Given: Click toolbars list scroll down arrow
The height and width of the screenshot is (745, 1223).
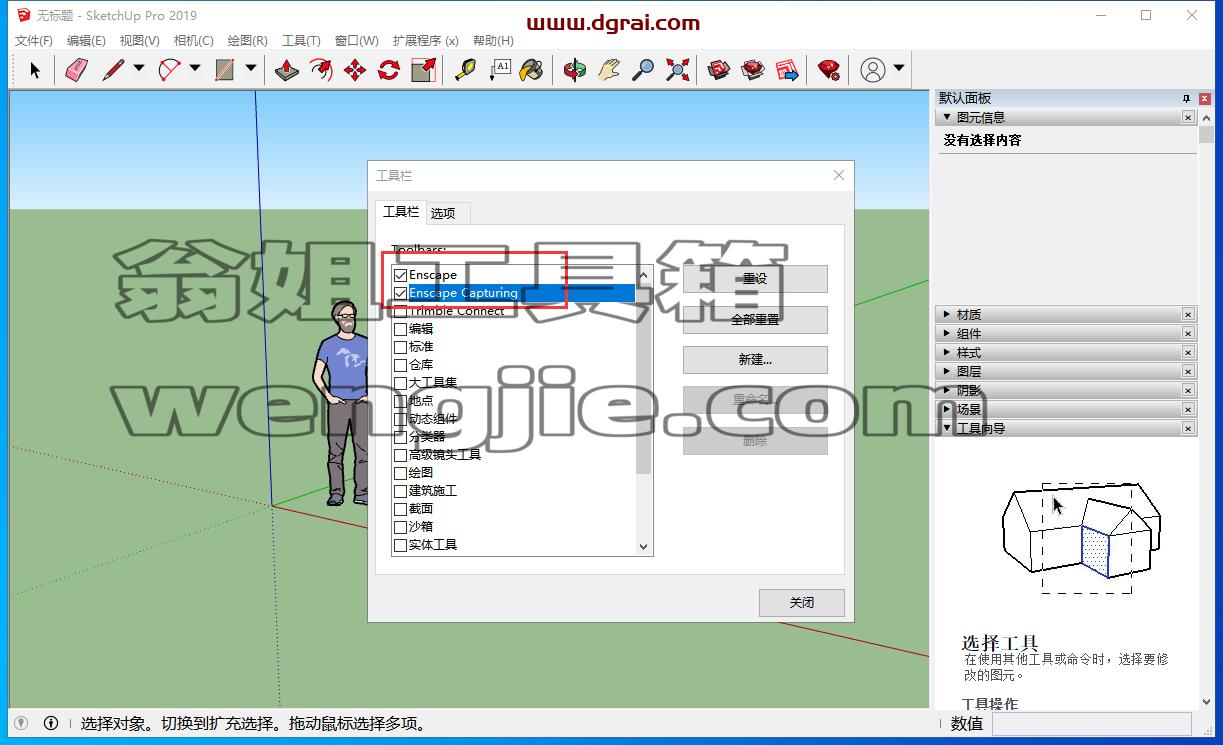Looking at the screenshot, I should coord(643,547).
